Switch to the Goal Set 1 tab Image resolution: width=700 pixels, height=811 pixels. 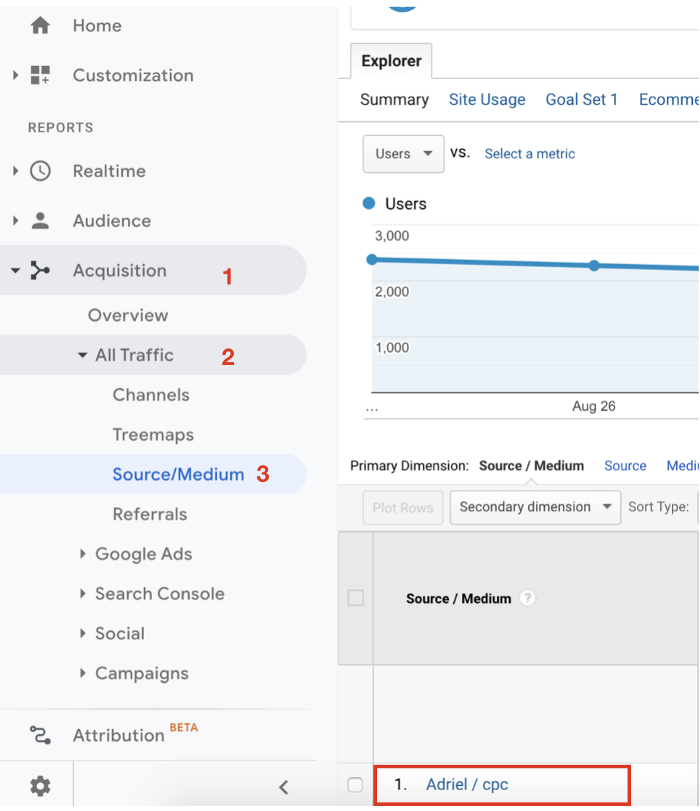tap(581, 100)
